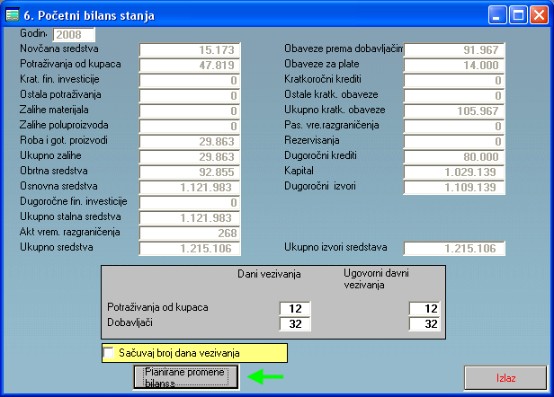The width and height of the screenshot is (554, 397).
Task: Select the Dugoročni izvori field
Action: [x=454, y=187]
